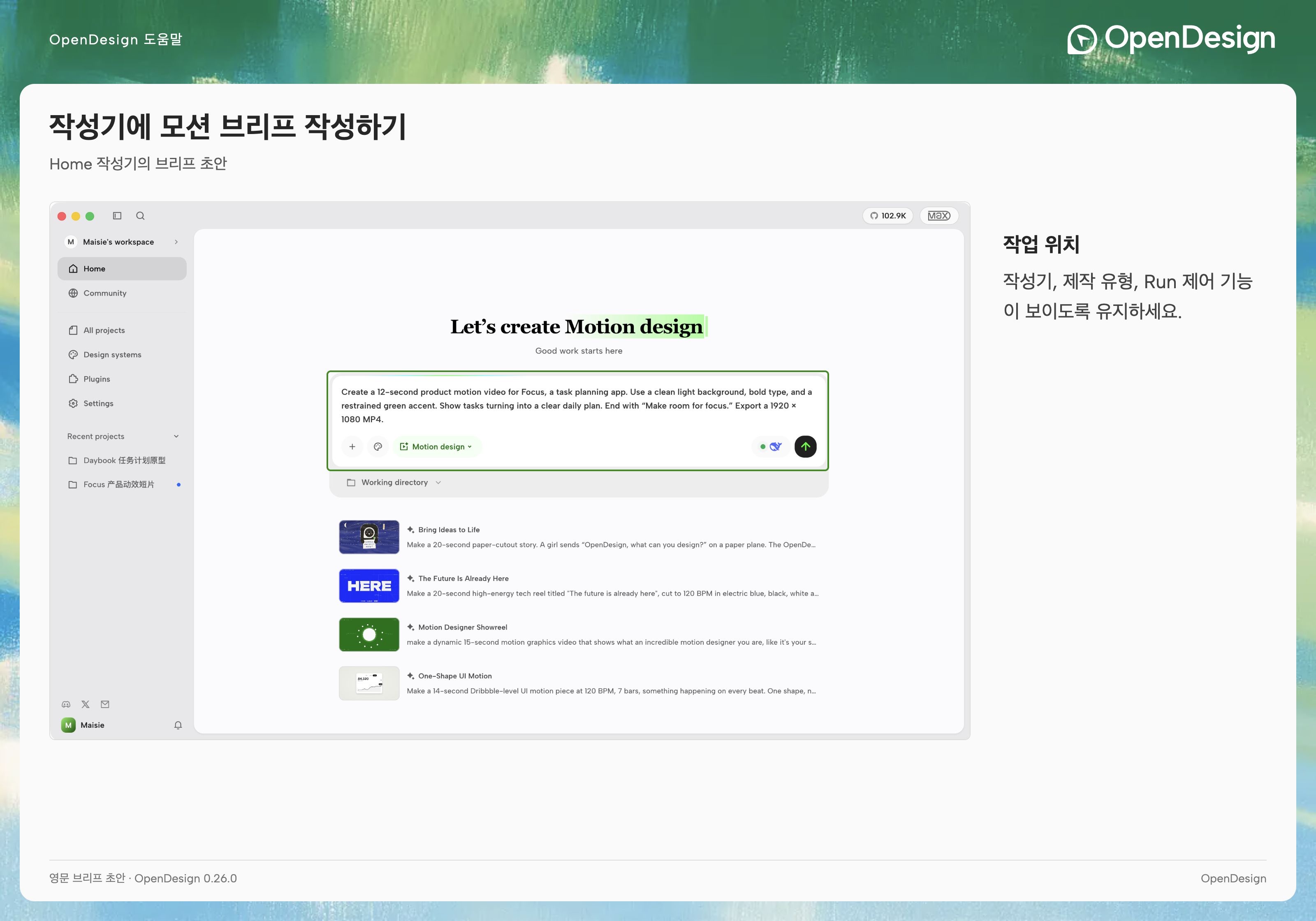Toggle the sidebar panel icon
The image size is (1316, 921).
(x=117, y=215)
